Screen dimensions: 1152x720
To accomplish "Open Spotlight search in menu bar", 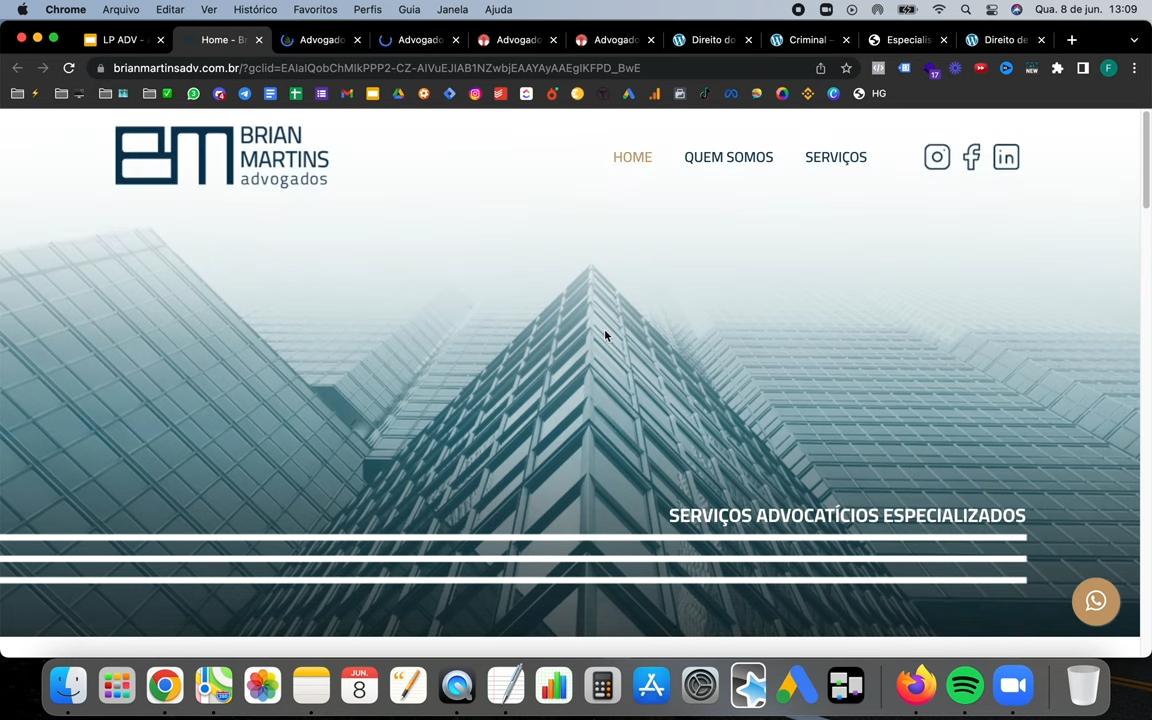I will pos(966,10).
